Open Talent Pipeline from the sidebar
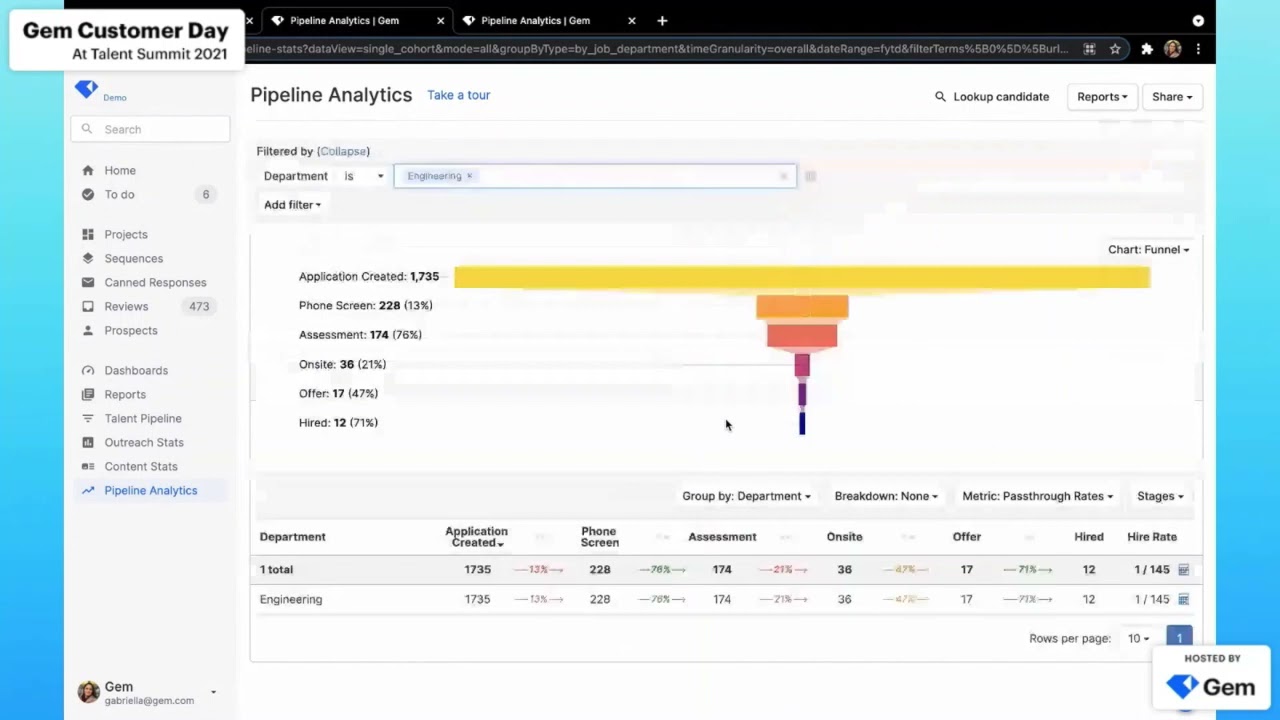The width and height of the screenshot is (1280, 720). [x=143, y=418]
